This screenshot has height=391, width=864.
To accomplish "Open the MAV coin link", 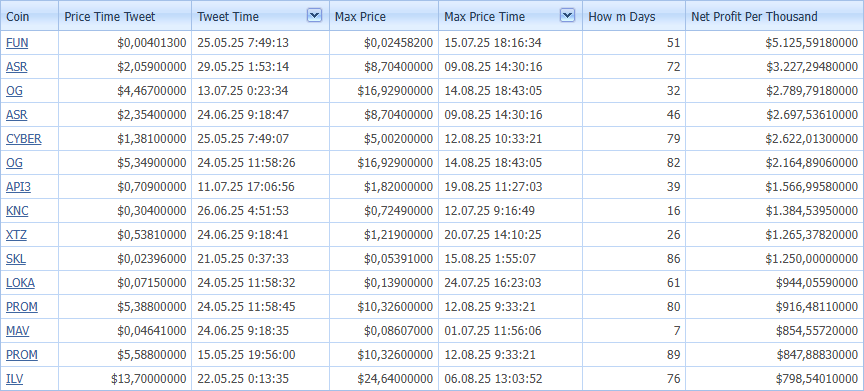I will point(18,331).
